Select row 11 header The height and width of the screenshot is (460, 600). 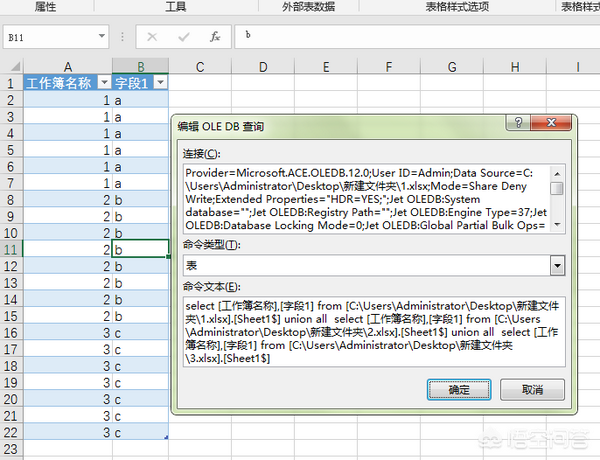click(x=11, y=250)
